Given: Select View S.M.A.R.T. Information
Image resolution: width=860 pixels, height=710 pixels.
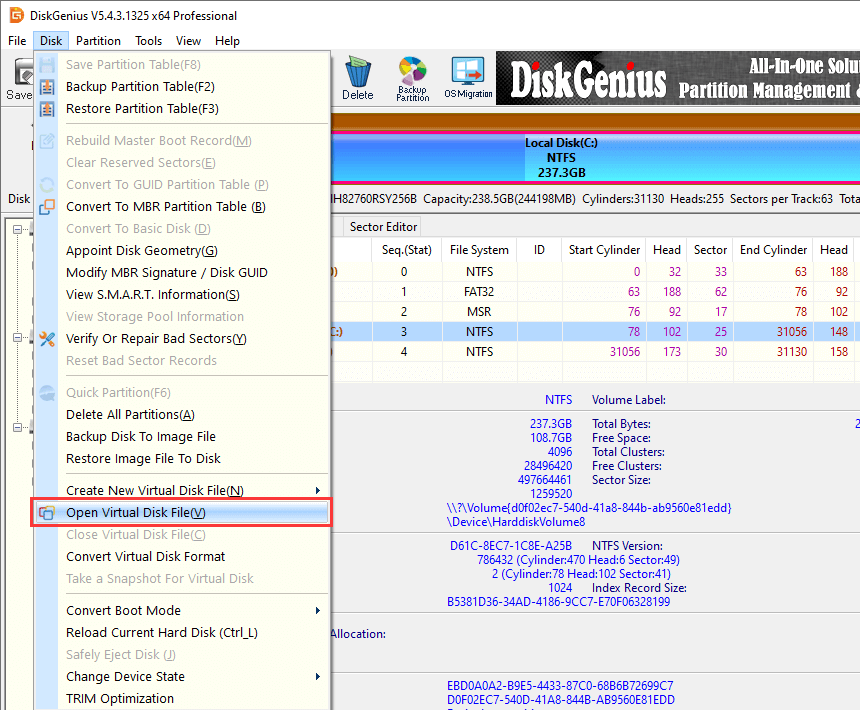Looking at the screenshot, I should coord(152,295).
